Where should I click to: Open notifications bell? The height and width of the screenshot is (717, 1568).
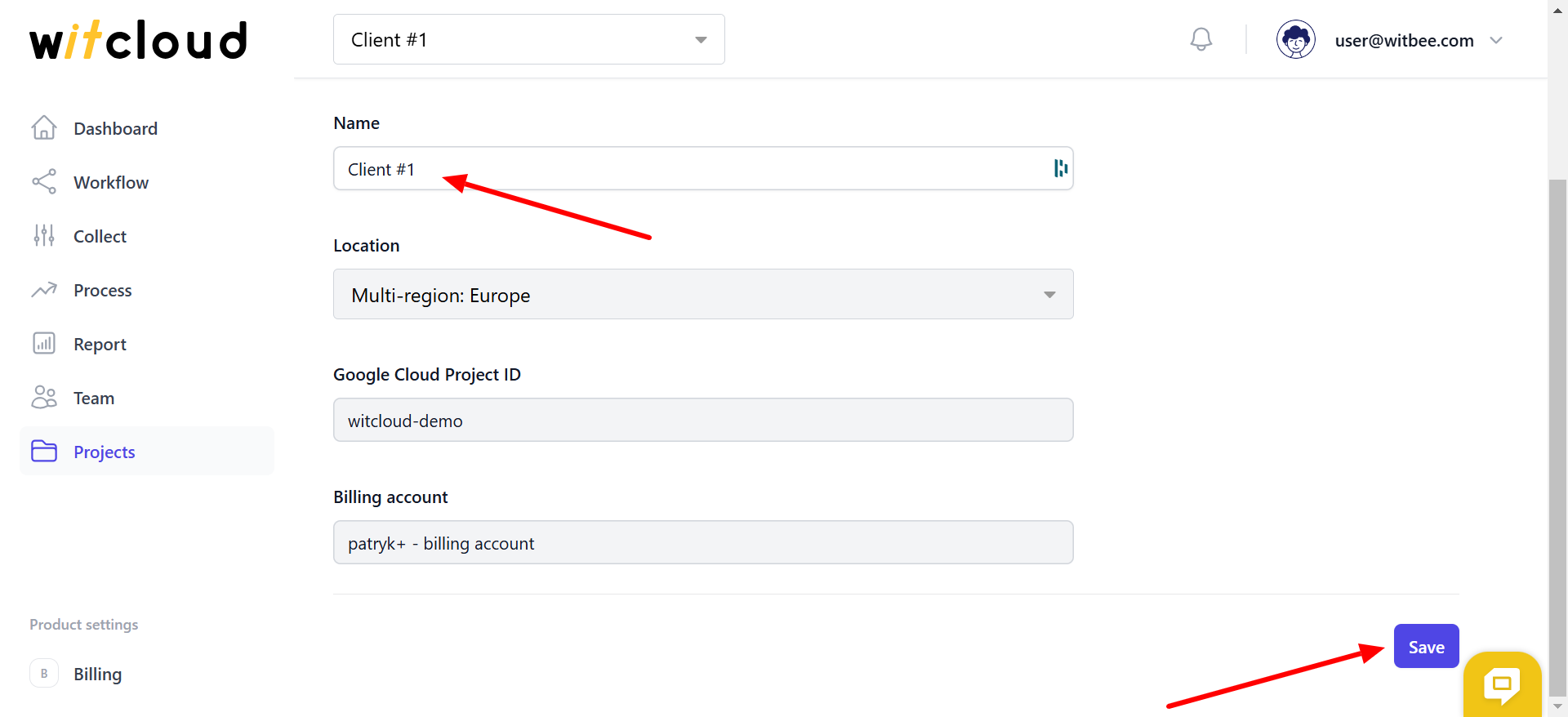point(1200,39)
